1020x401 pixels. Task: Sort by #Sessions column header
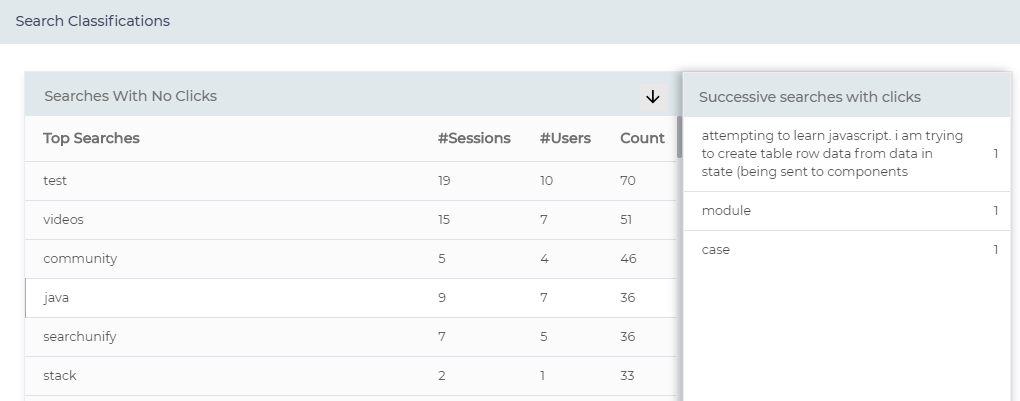click(x=474, y=138)
